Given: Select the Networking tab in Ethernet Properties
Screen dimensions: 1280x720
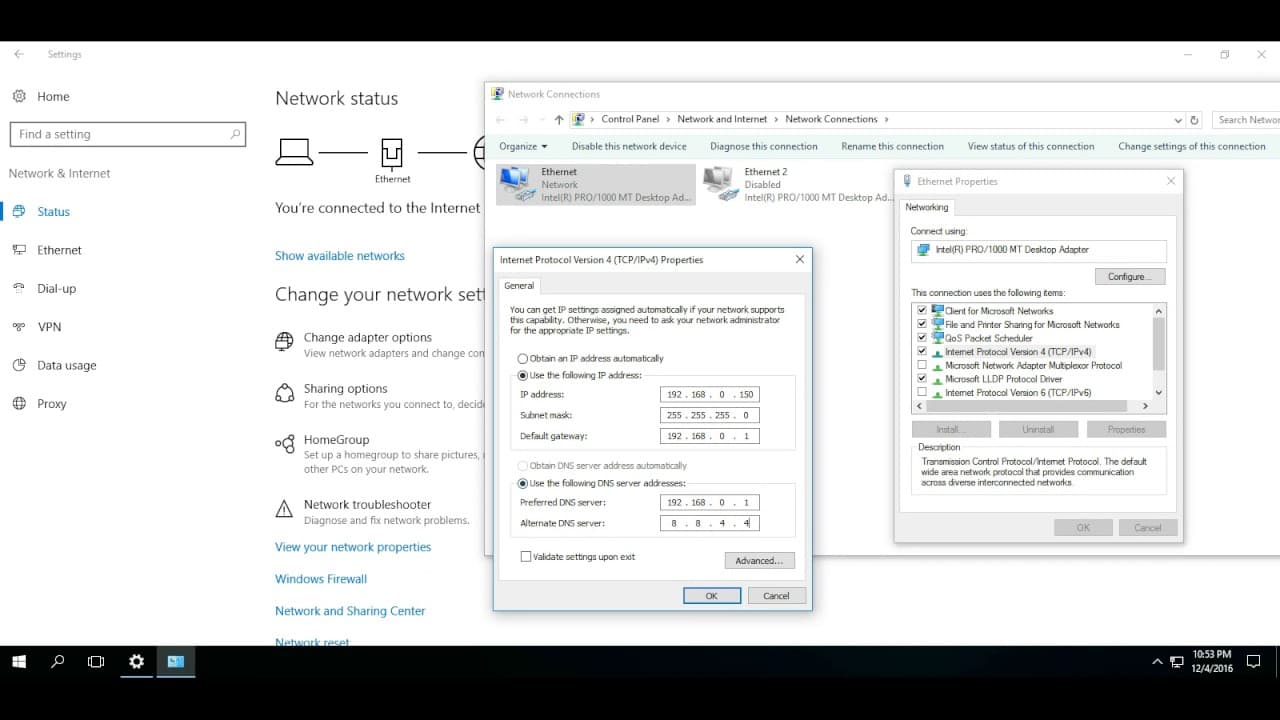Looking at the screenshot, I should [927, 207].
